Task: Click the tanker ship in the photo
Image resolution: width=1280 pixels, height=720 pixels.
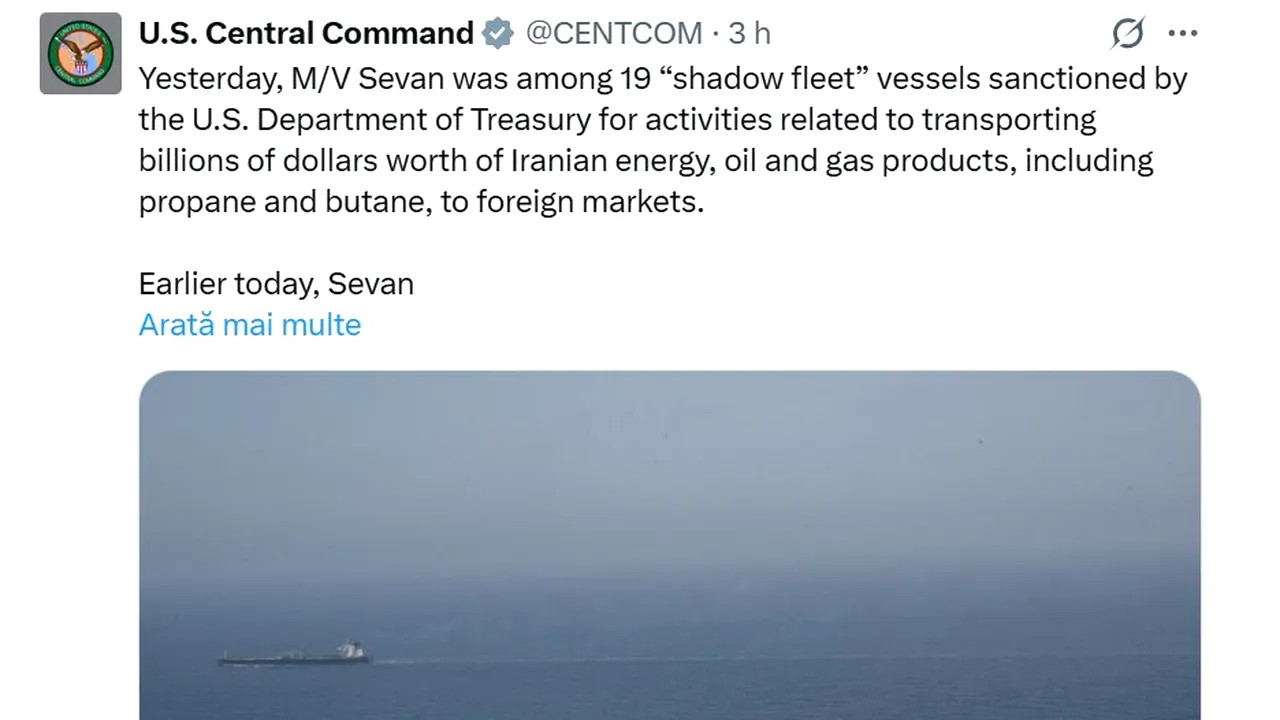Action: click(x=295, y=655)
